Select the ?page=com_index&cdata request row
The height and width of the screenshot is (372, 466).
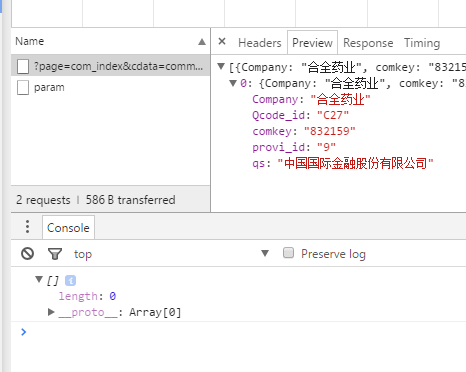click(111, 66)
